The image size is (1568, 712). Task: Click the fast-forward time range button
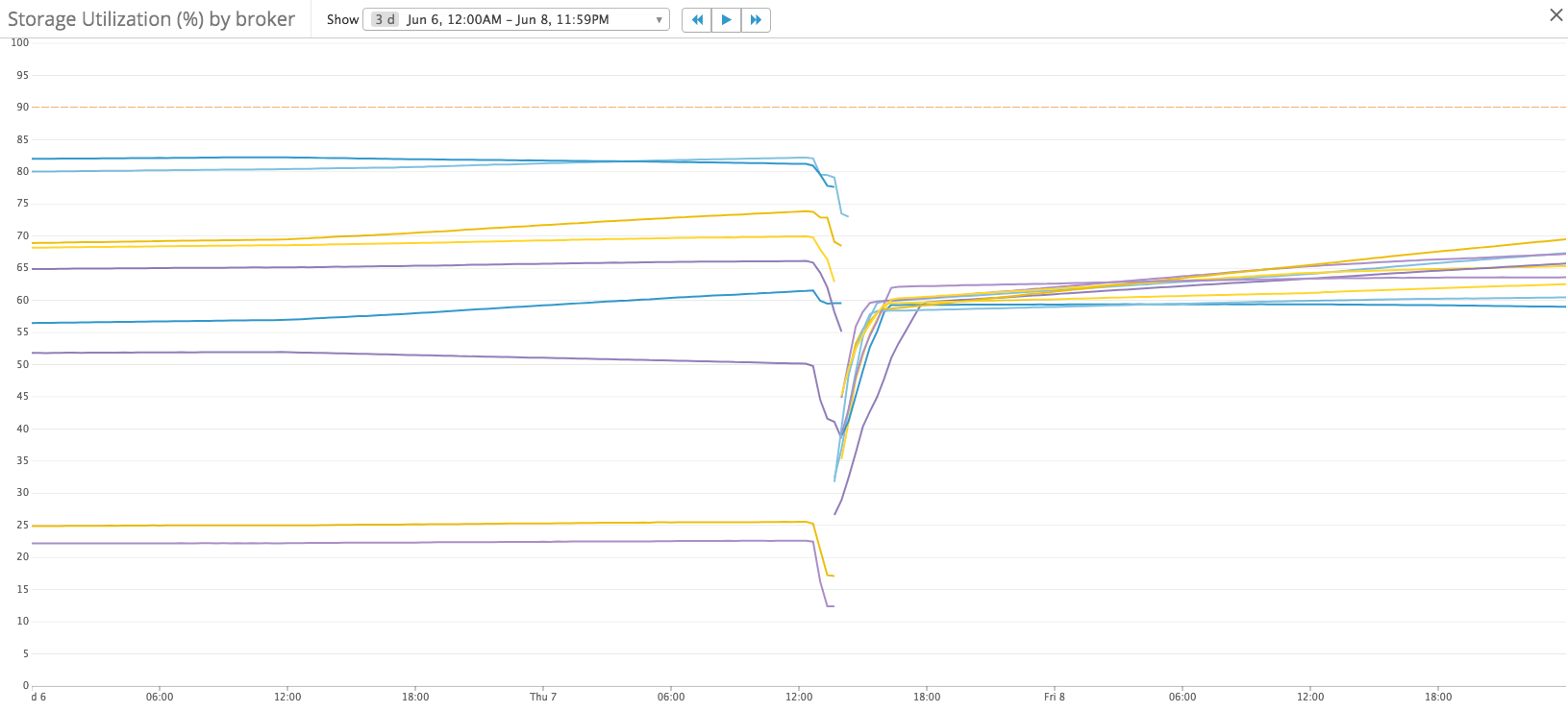pos(756,20)
